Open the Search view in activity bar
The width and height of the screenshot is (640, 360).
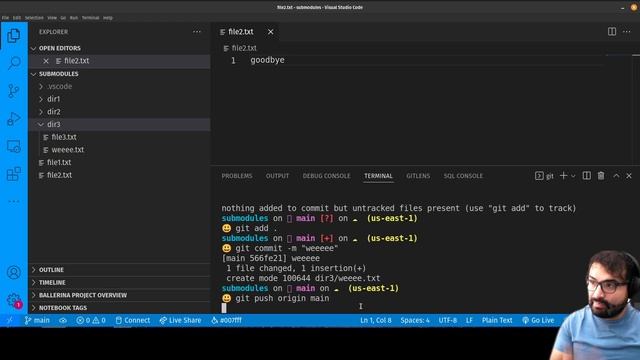[13, 63]
